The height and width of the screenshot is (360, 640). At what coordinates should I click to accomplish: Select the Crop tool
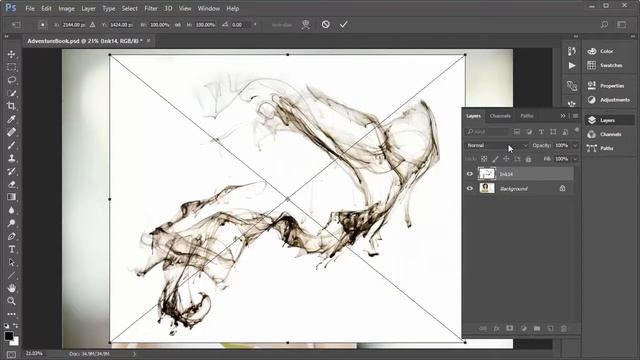coord(11,106)
